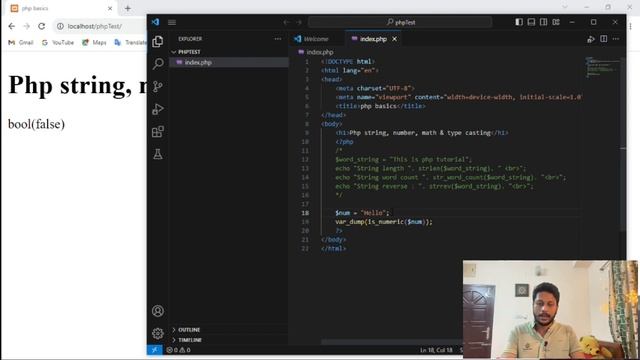The height and width of the screenshot is (360, 640).
Task: Open the Testing flask icon
Action: coord(158,154)
